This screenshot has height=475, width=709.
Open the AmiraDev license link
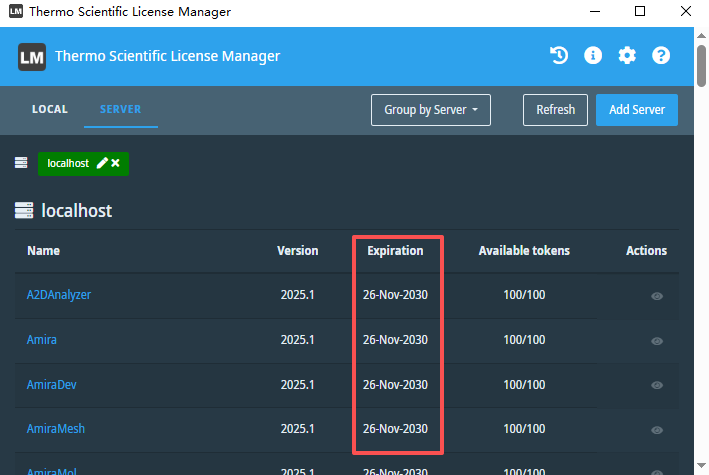[52, 385]
